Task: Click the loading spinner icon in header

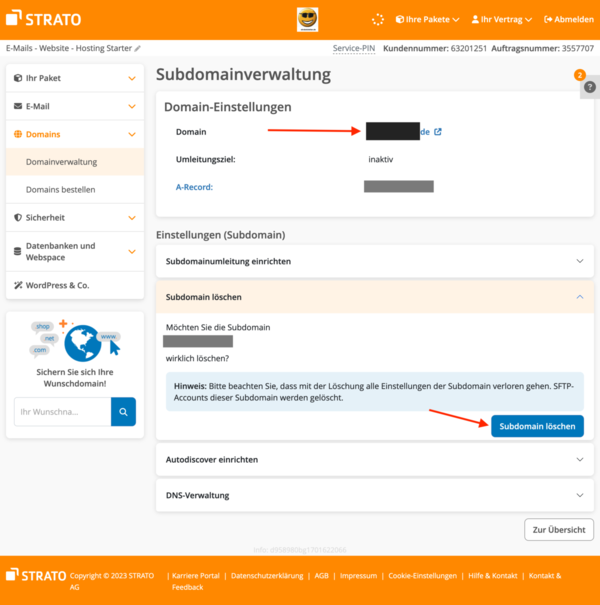Action: click(377, 19)
